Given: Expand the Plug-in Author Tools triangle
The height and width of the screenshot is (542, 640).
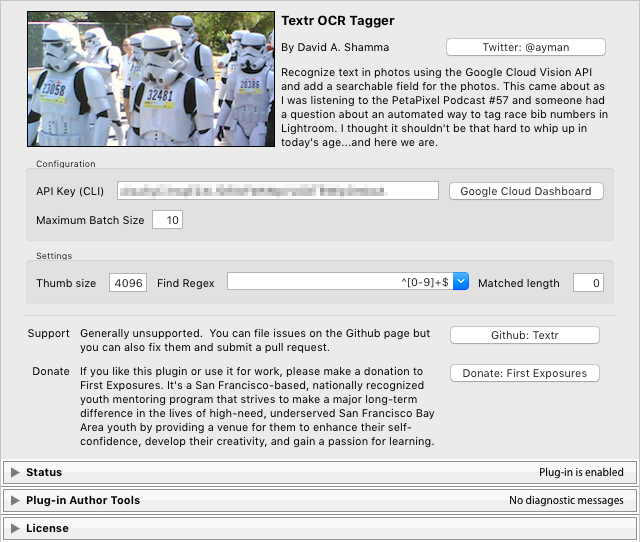Looking at the screenshot, I should click(x=15, y=500).
